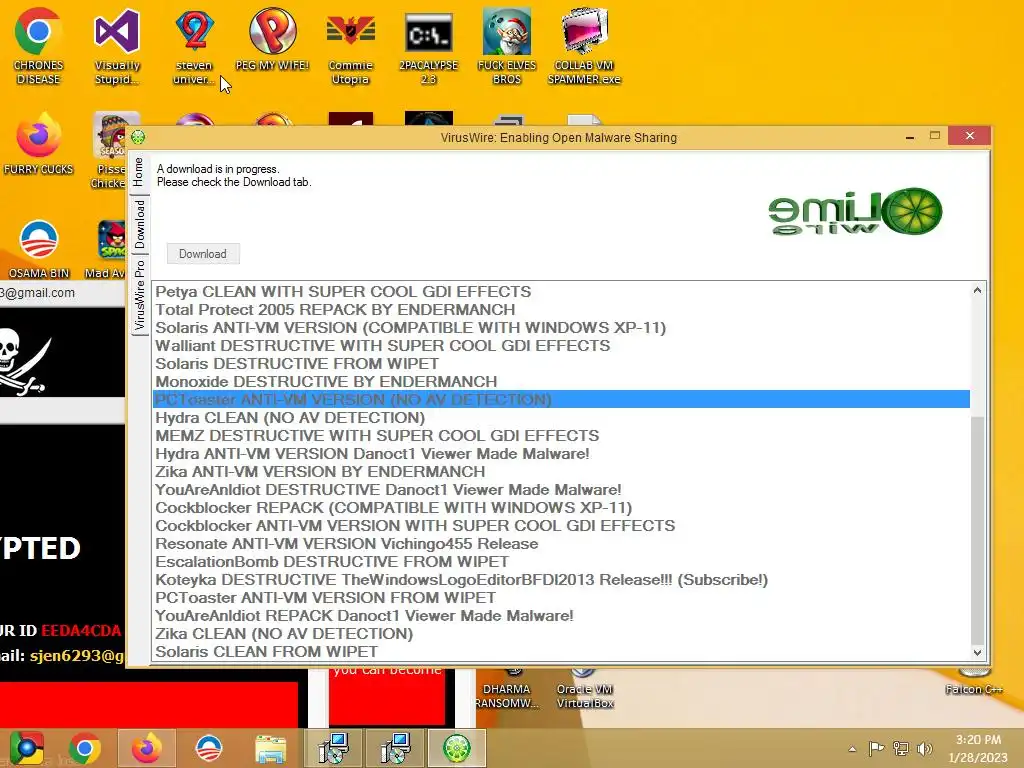This screenshot has height=768, width=1024.
Task: Open the Falcon C++ desktop icon
Action: pyautogui.click(x=974, y=682)
